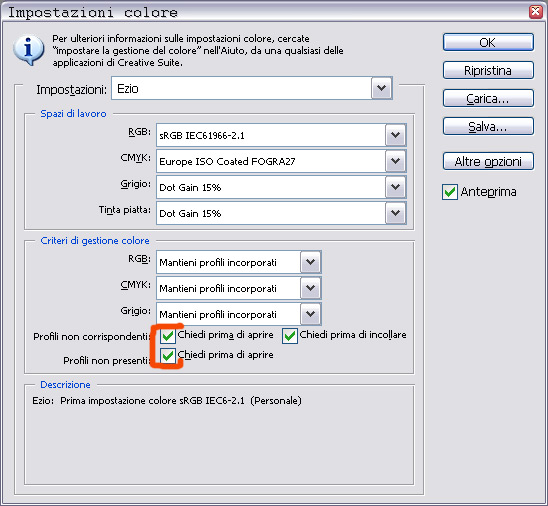Viewport: 548px width, 506px height.
Task: Click Salva... to save settings
Action: [x=488, y=126]
